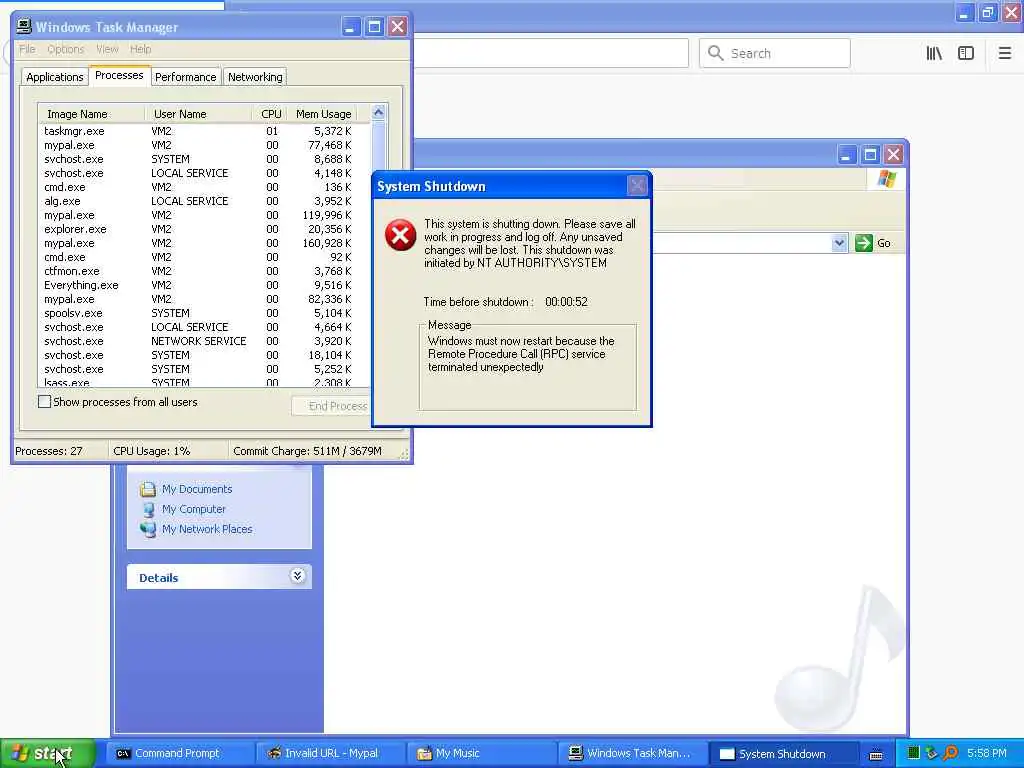The height and width of the screenshot is (768, 1024).
Task: Switch to Command Prompt taskbar button
Action: point(180,754)
